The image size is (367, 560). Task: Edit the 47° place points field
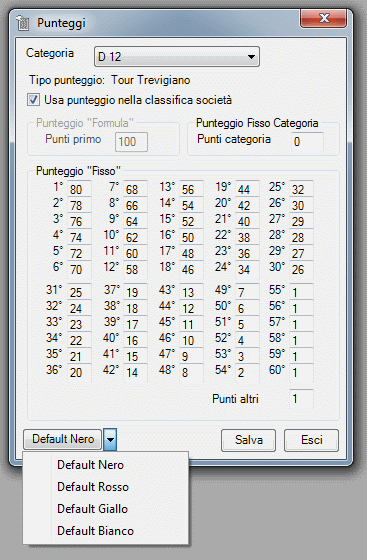pyautogui.click(x=191, y=356)
